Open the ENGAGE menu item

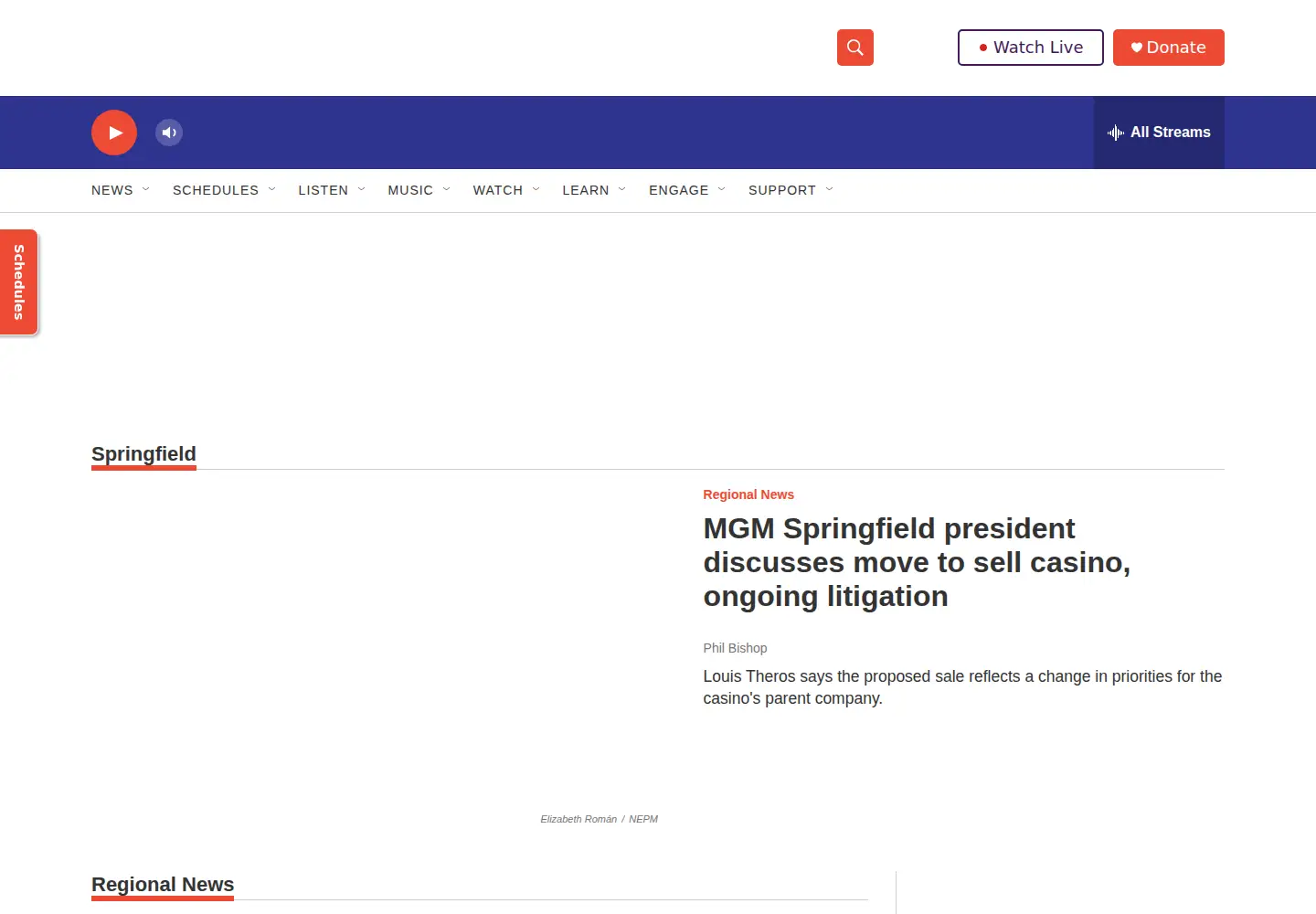click(679, 190)
